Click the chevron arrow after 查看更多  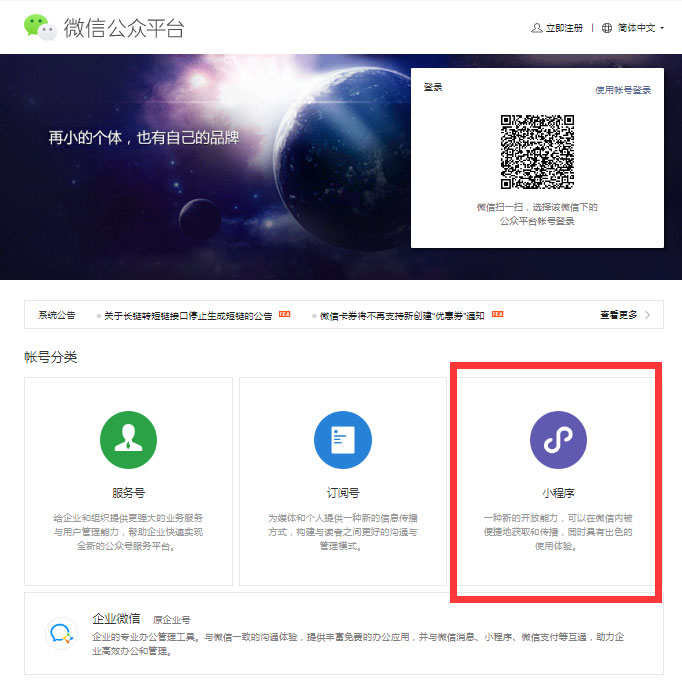647,315
